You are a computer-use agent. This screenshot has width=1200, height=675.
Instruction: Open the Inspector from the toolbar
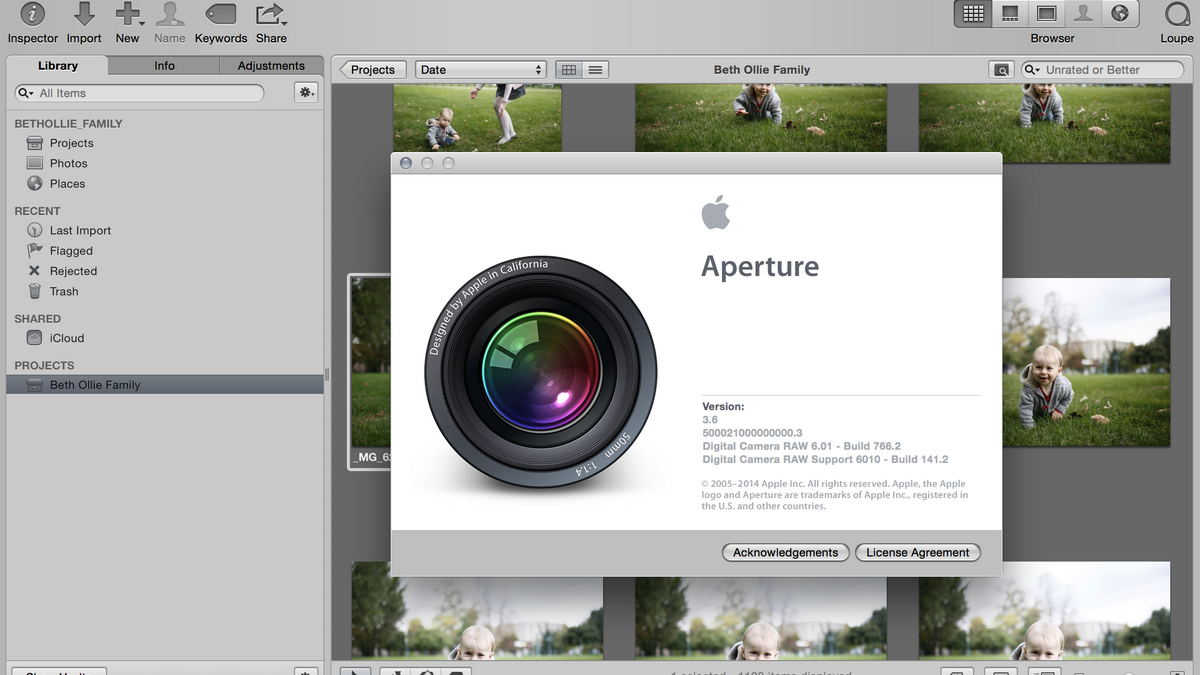pyautogui.click(x=33, y=15)
